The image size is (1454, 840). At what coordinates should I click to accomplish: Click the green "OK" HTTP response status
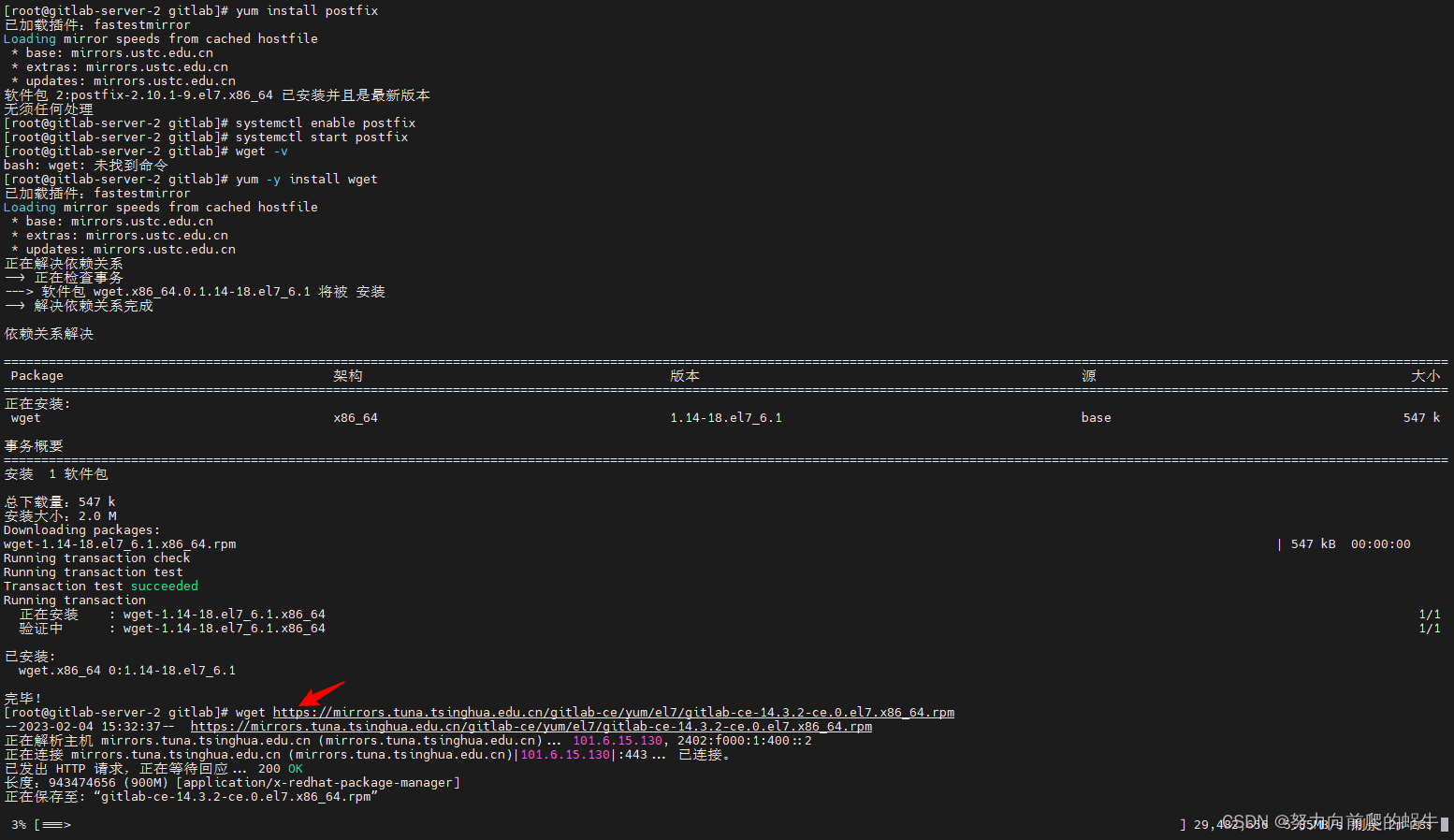coord(296,769)
